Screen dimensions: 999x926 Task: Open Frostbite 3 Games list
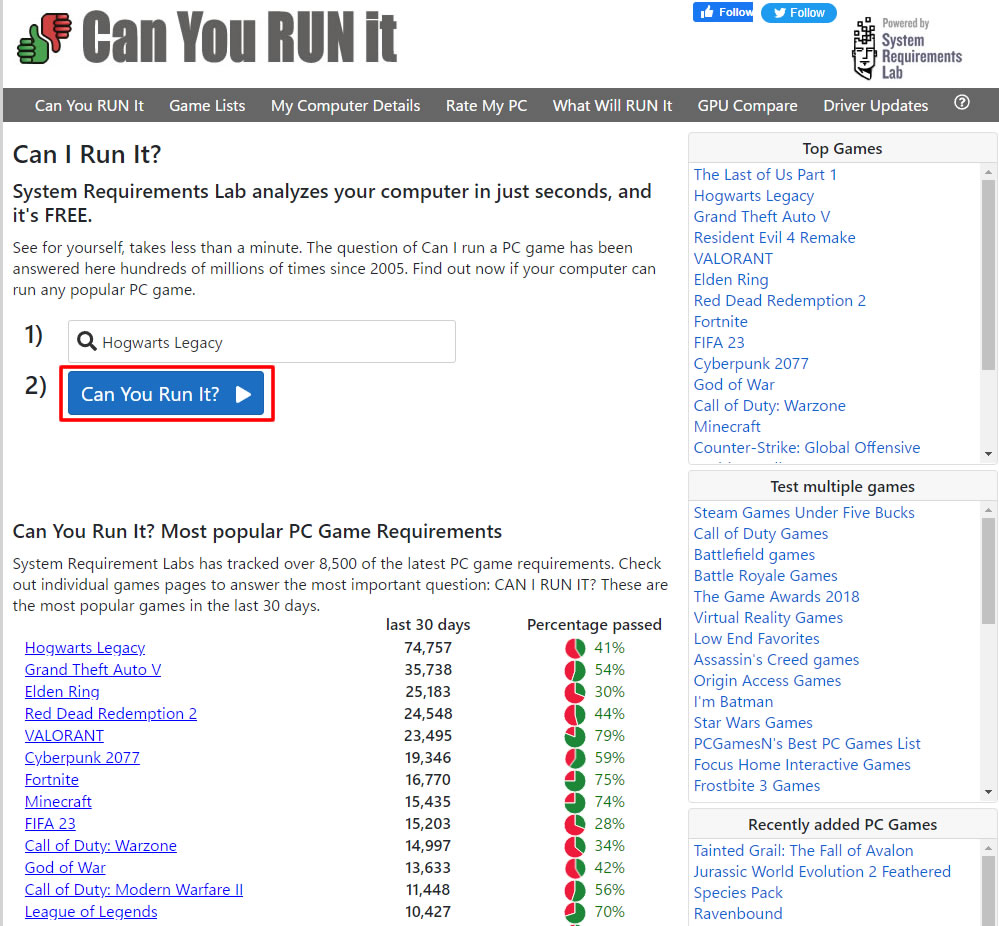tap(757, 786)
